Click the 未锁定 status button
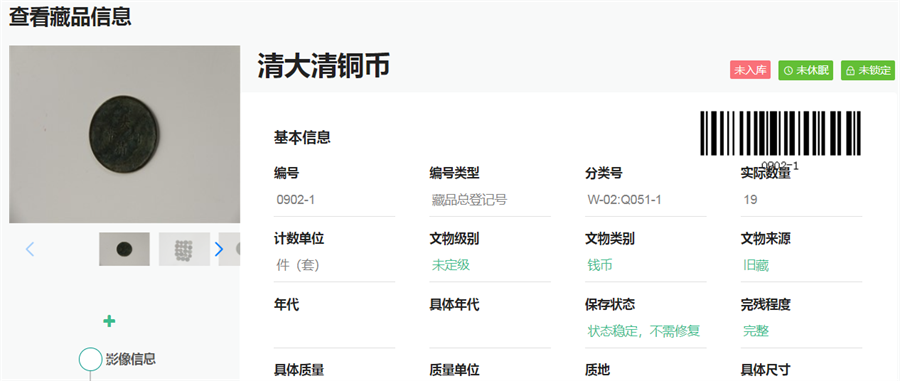The height and width of the screenshot is (381, 900). [x=868, y=70]
